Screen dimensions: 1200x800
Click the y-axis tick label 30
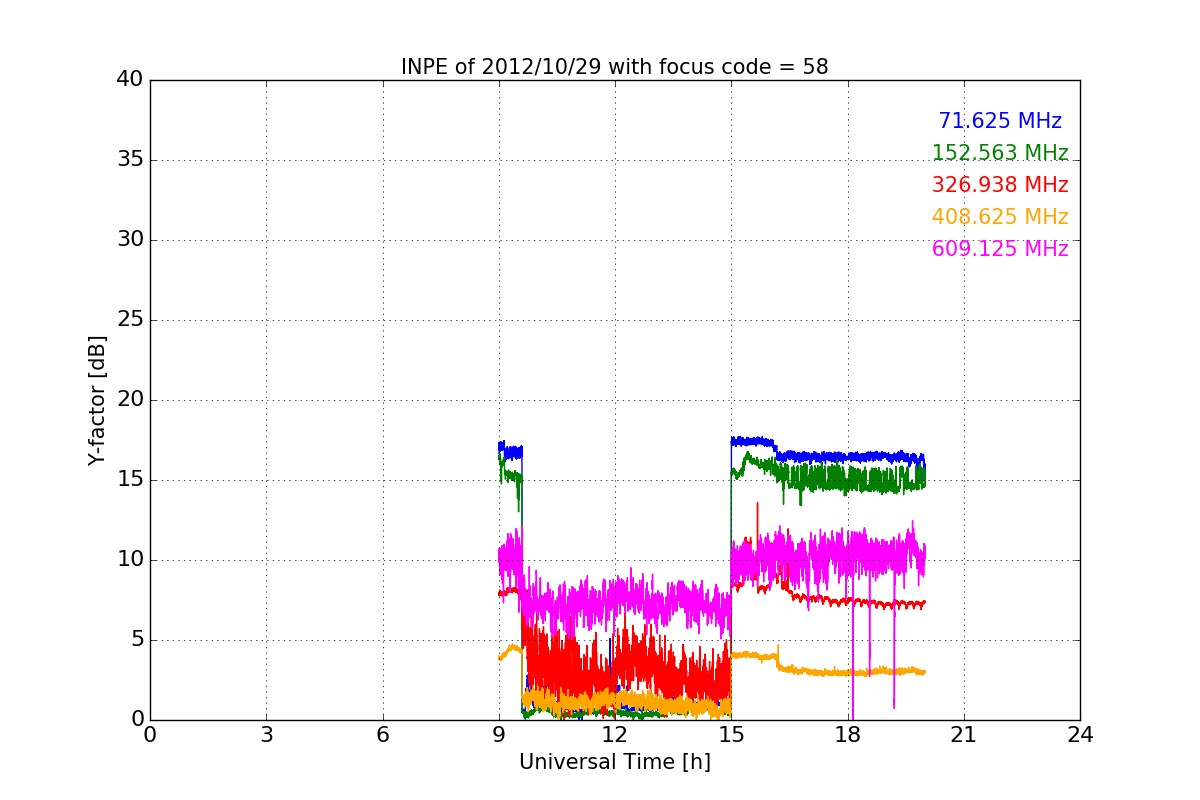tap(130, 240)
